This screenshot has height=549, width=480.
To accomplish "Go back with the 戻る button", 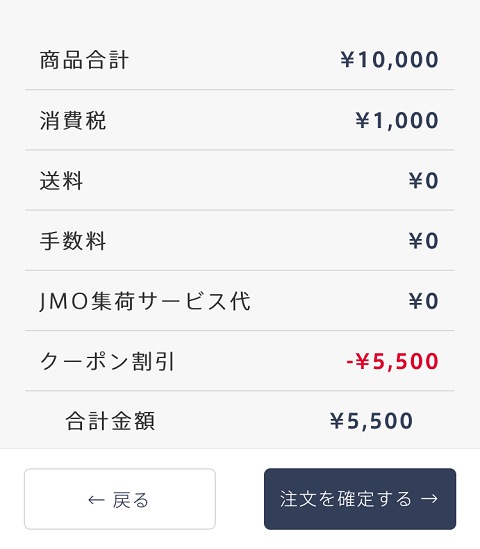I will 120,499.
